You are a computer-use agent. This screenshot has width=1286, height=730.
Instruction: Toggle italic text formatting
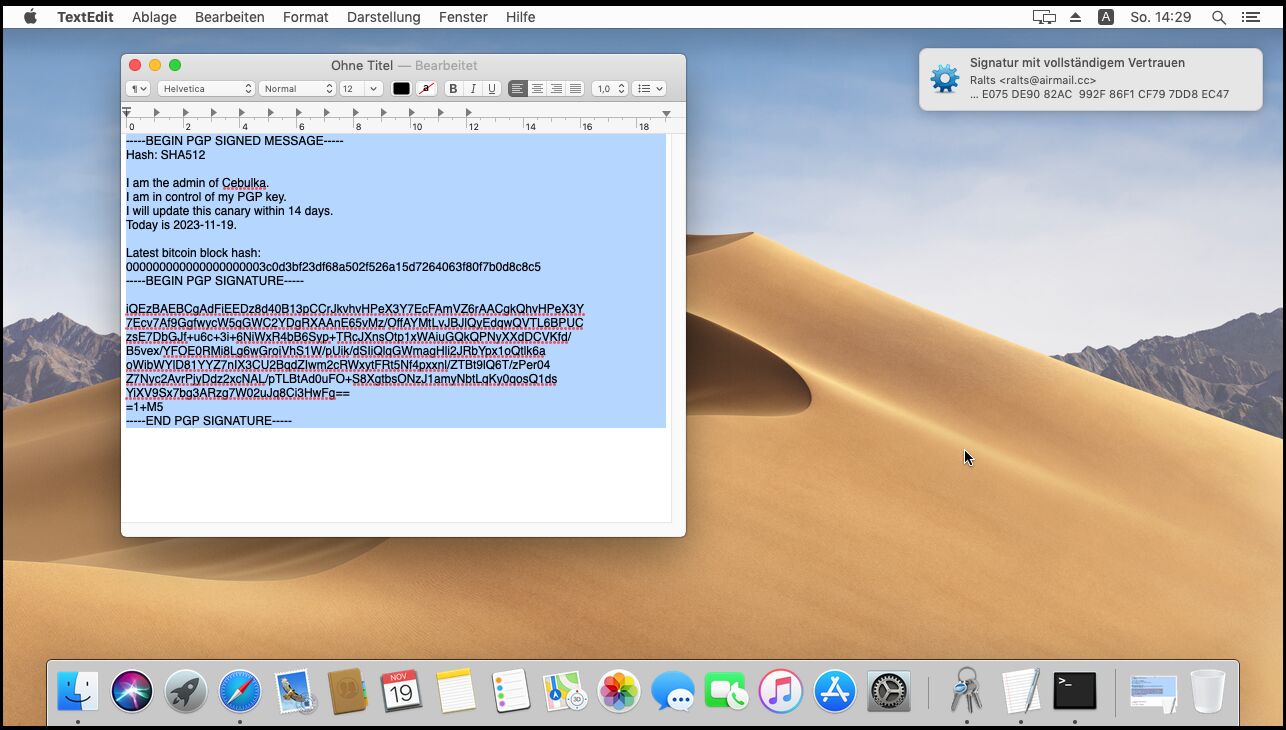click(473, 89)
